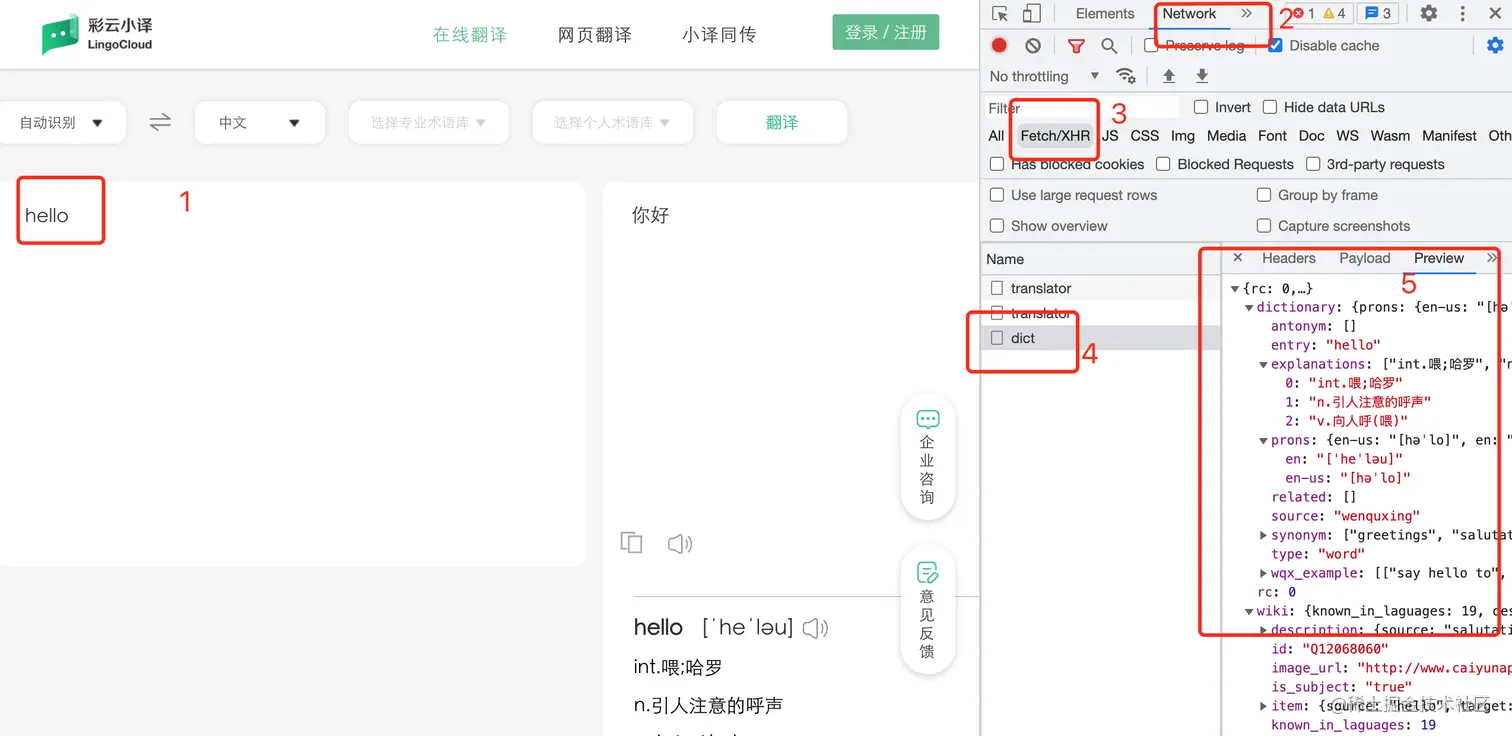The width and height of the screenshot is (1512, 736).
Task: Click the 翻译 translate button
Action: pos(782,122)
